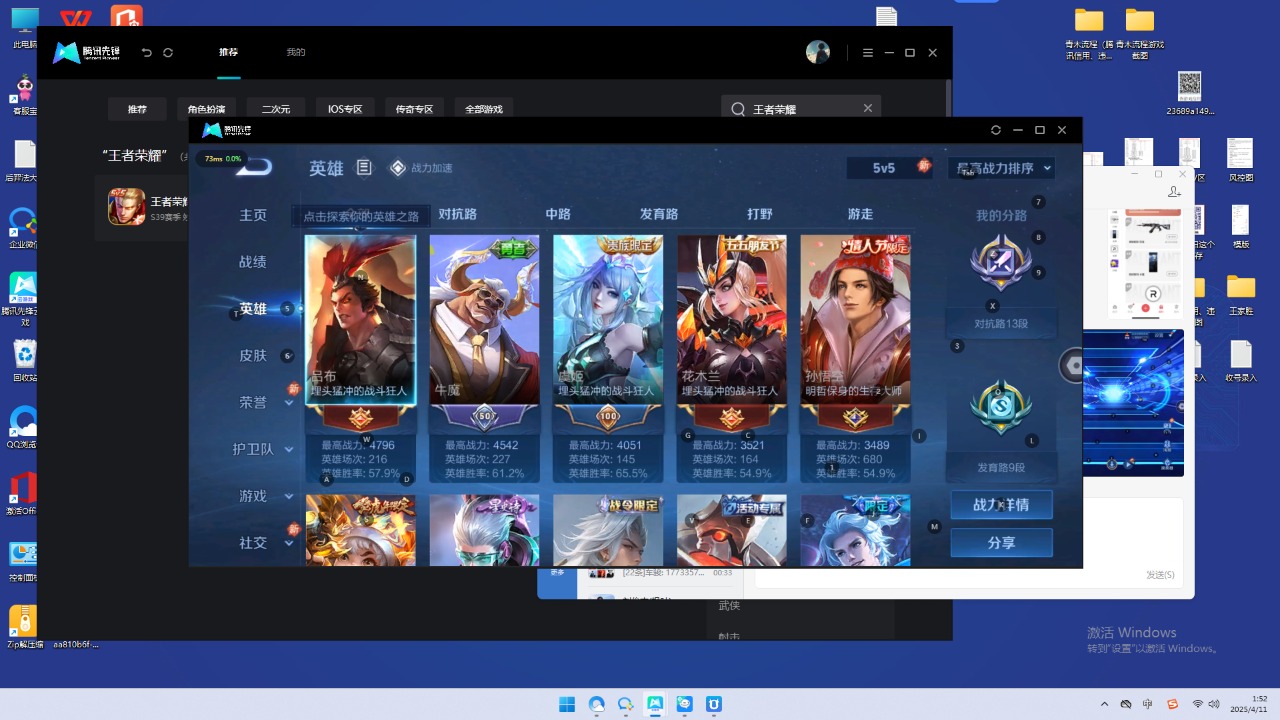
Task: Click the back arrow in Tencent START launcher
Action: (x=147, y=53)
